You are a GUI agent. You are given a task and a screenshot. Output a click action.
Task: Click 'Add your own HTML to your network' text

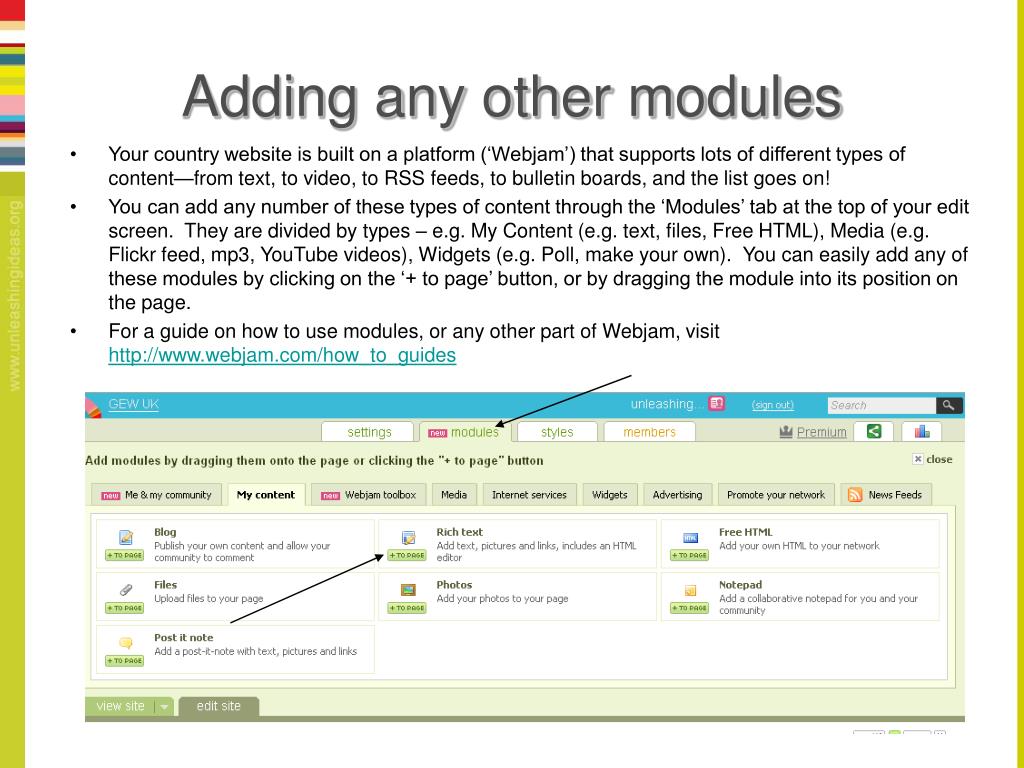799,546
